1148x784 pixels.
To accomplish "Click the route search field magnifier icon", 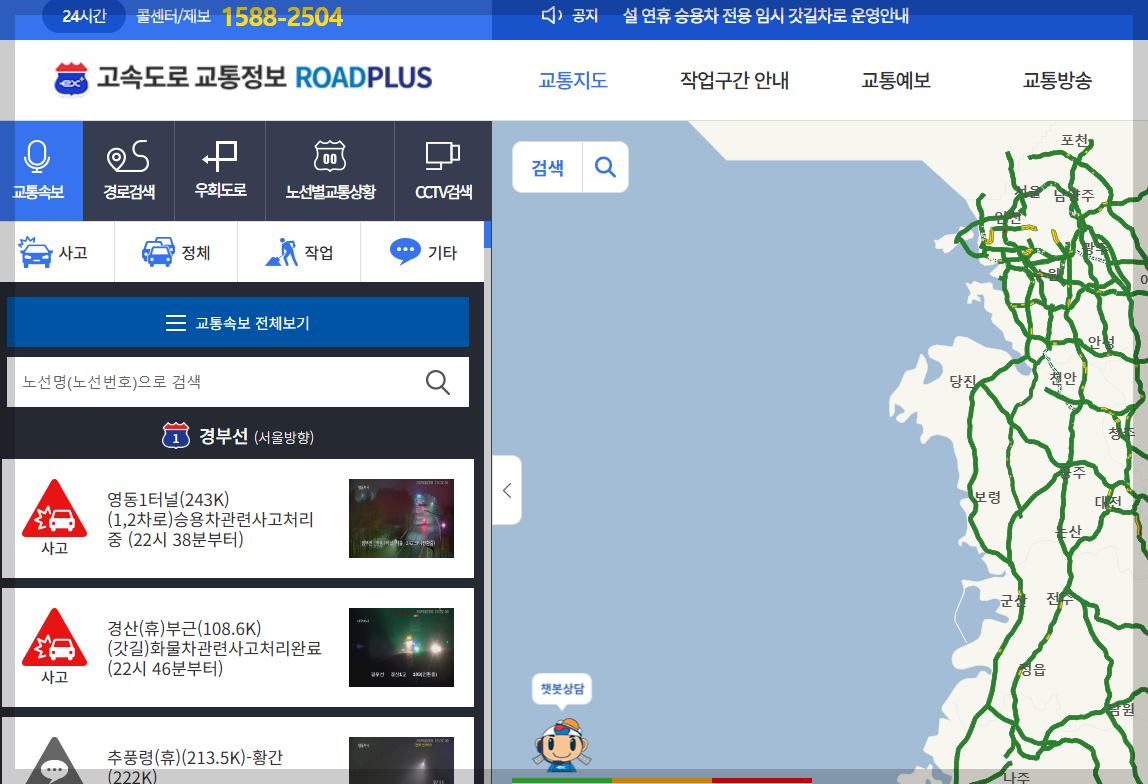I will pos(438,382).
